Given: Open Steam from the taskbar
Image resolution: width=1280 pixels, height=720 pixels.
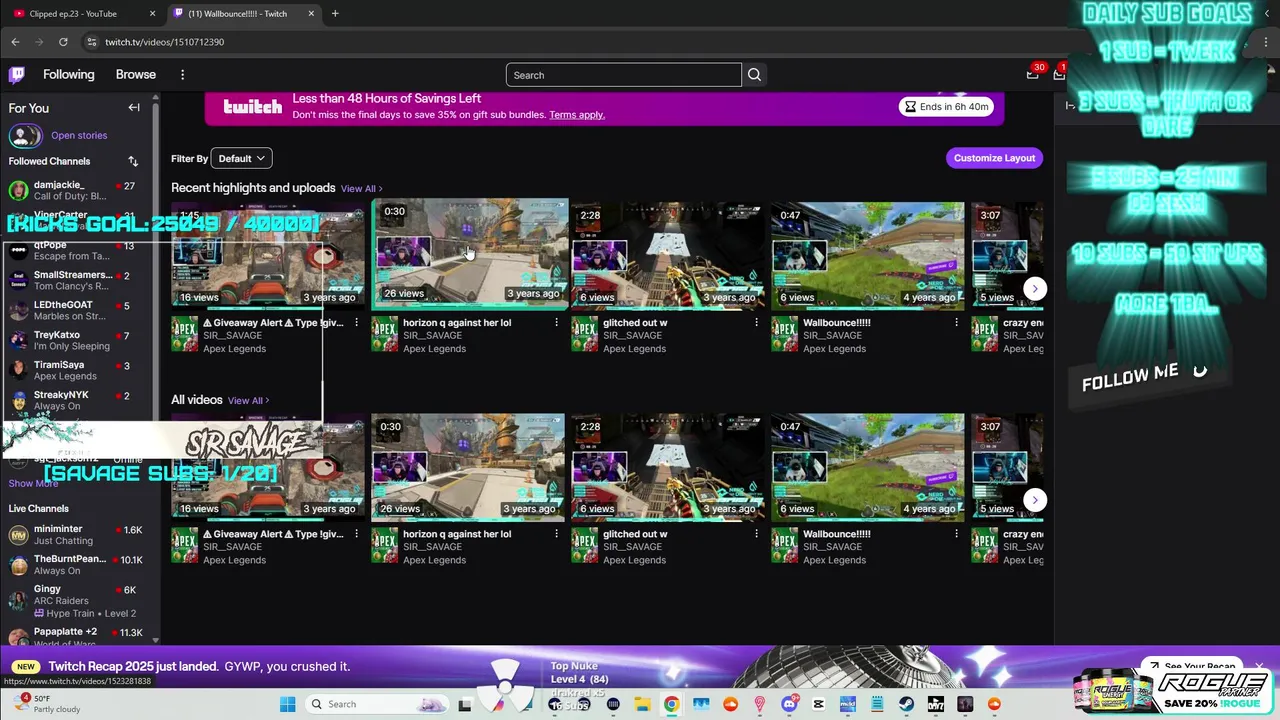Looking at the screenshot, I should point(906,704).
